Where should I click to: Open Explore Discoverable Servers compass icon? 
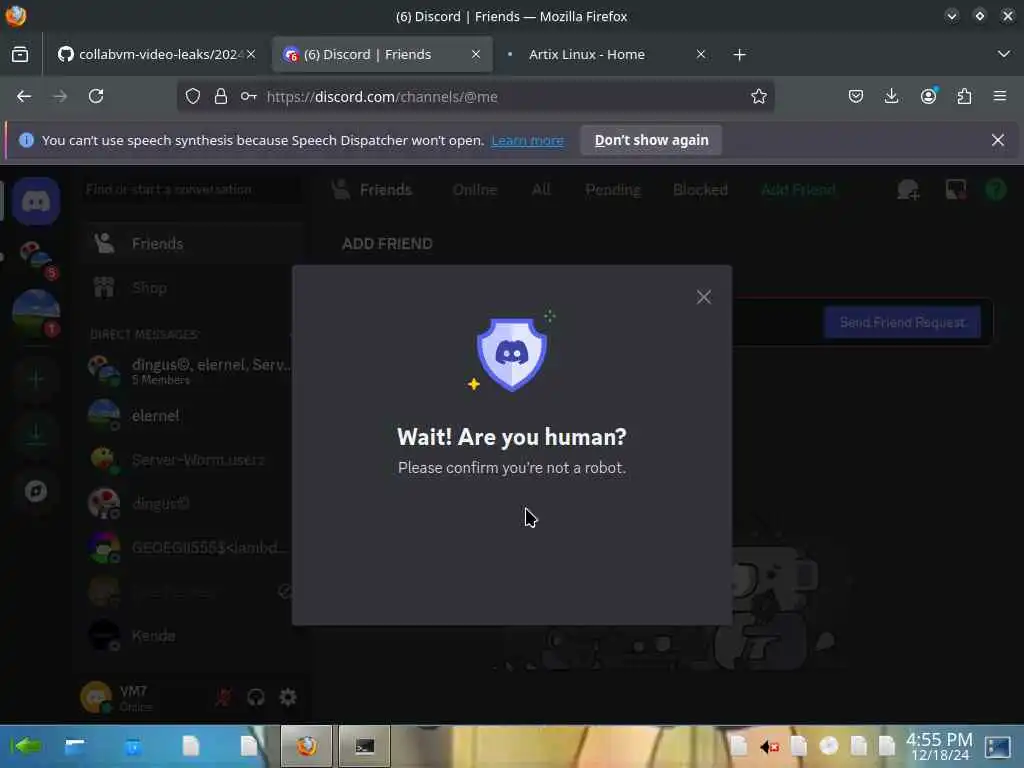pos(36,491)
